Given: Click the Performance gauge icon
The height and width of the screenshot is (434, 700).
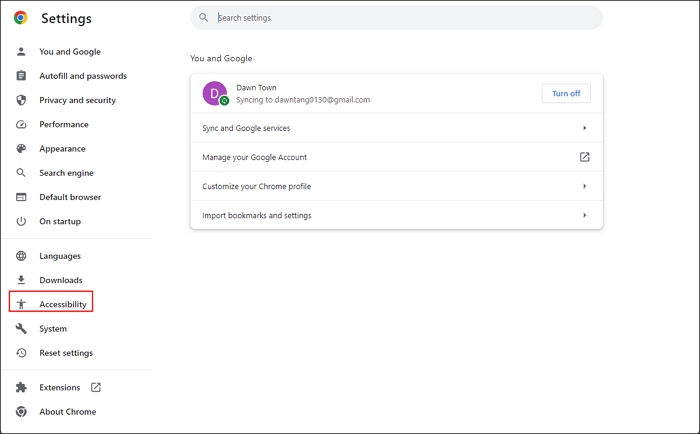Looking at the screenshot, I should [21, 125].
